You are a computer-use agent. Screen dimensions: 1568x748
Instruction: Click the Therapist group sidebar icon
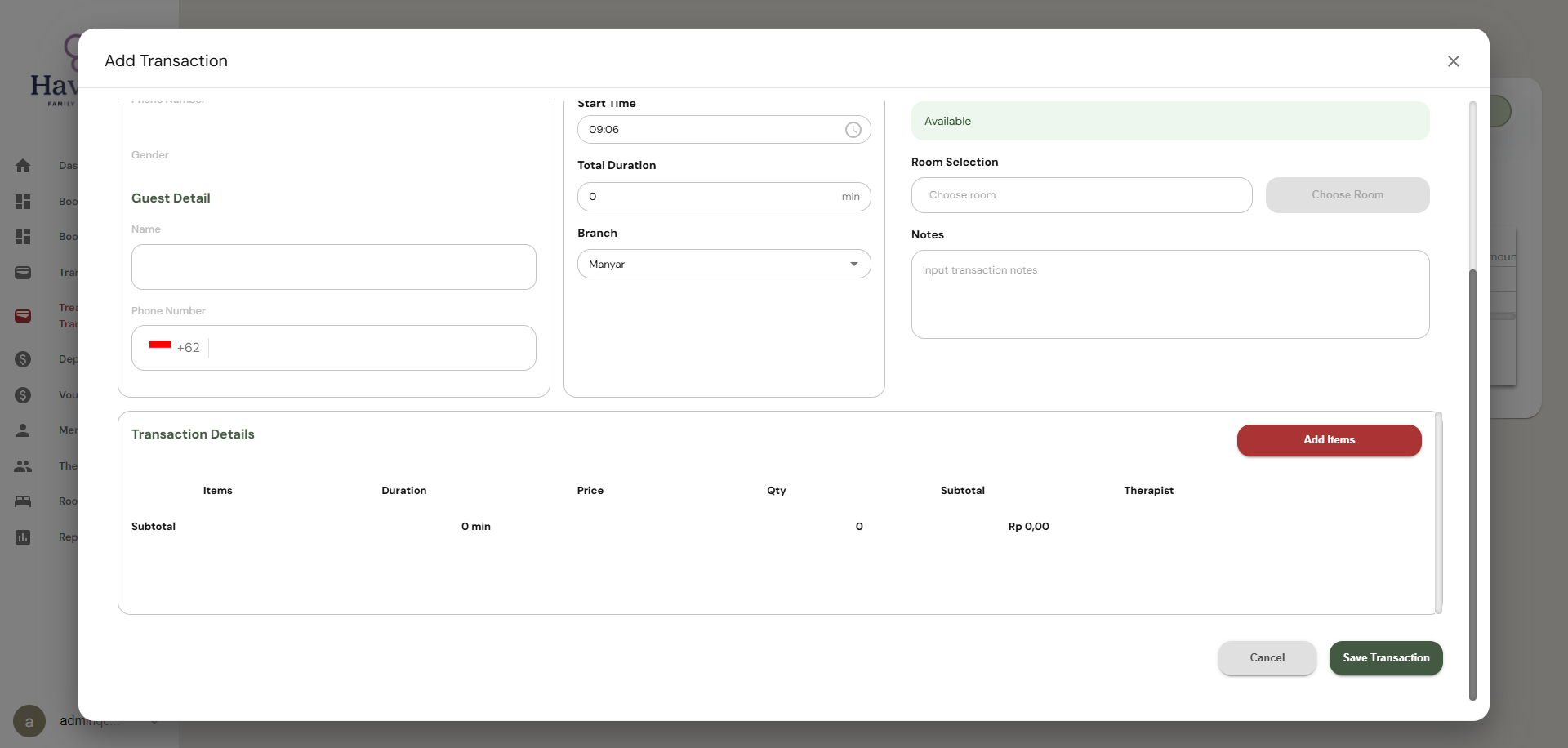click(23, 466)
